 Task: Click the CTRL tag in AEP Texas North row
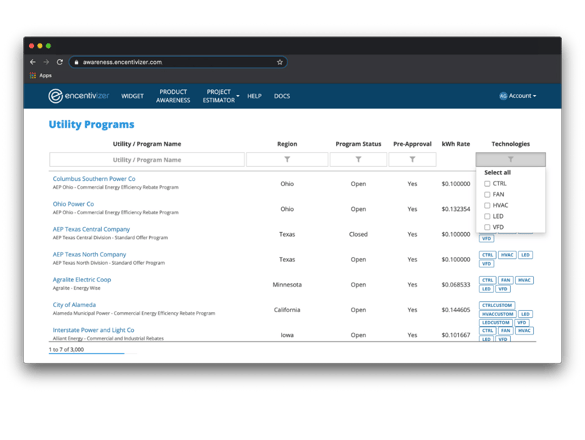[488, 255]
